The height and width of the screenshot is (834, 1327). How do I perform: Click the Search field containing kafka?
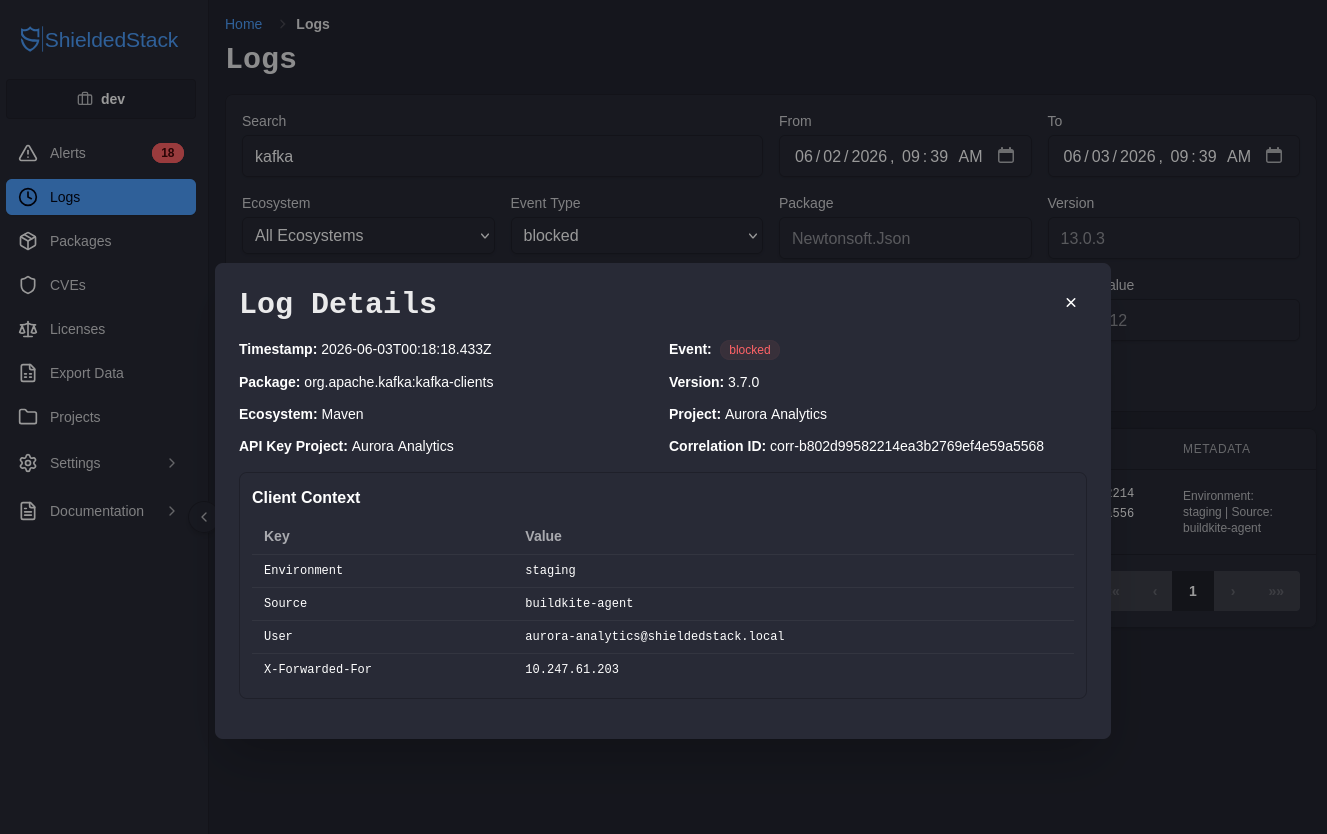[x=502, y=156]
